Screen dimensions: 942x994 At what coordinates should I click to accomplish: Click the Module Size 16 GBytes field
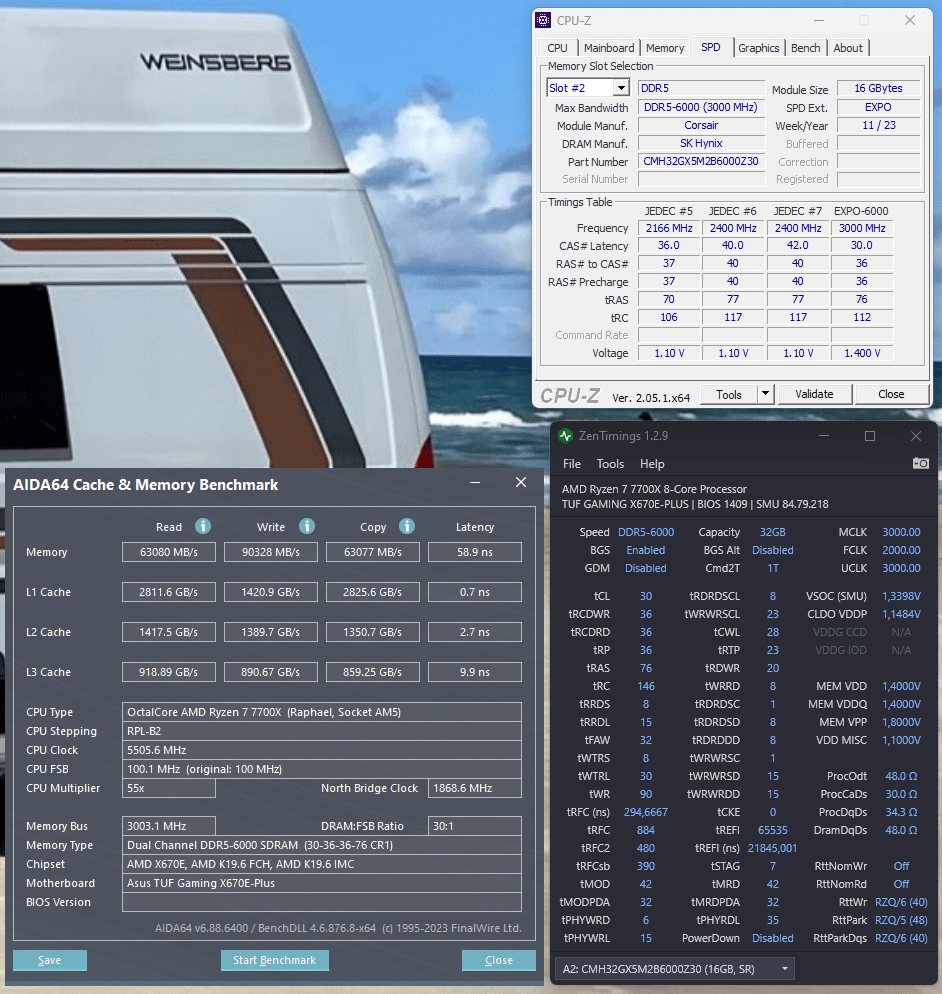click(x=879, y=88)
